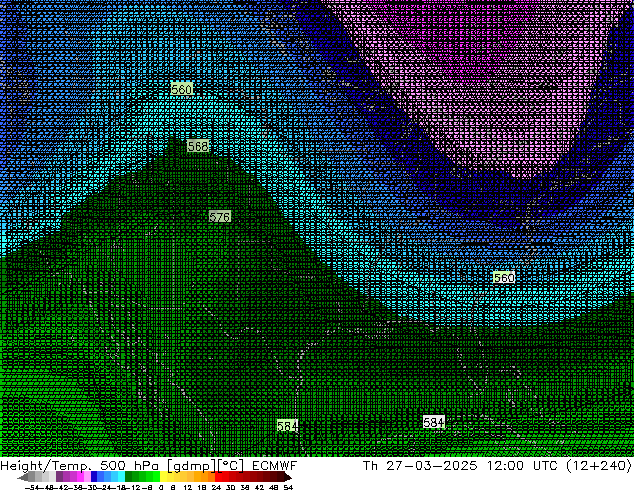This screenshot has height=490, width=634.
Task: Click the 568 contour label
Action: 198,146
